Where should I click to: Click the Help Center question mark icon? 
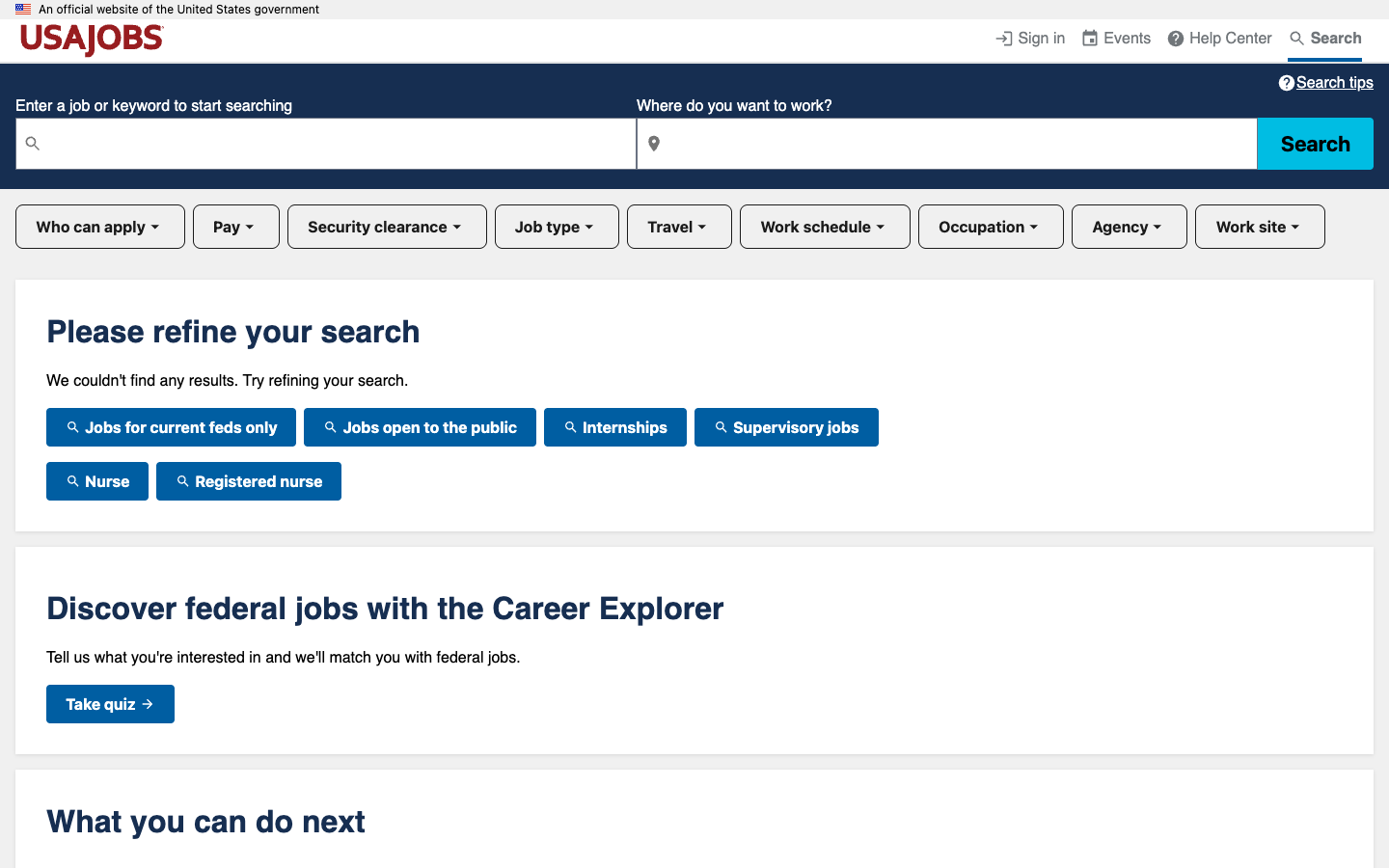click(x=1176, y=39)
